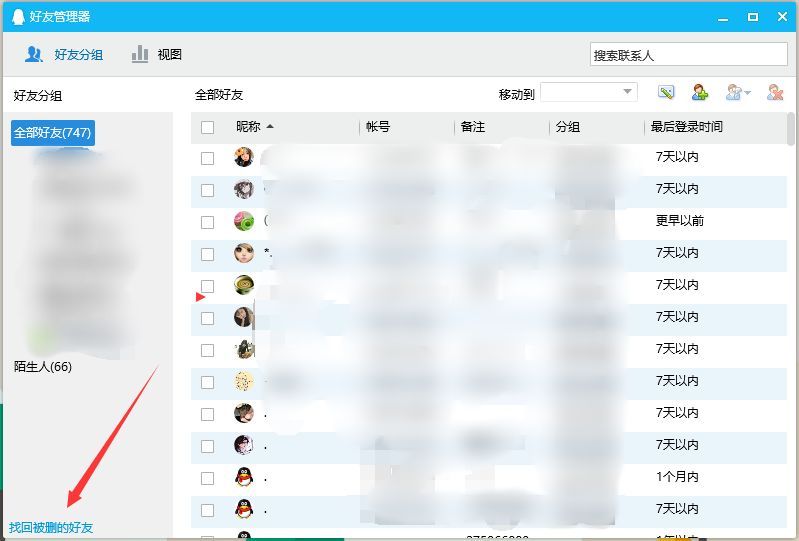799x541 pixels.
Task: Check the box in the 1个月内 row
Action: tap(207, 478)
